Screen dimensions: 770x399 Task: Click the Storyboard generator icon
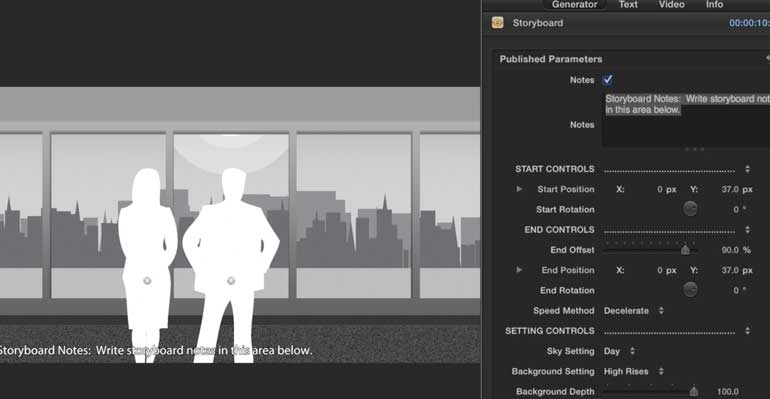tap(497, 23)
